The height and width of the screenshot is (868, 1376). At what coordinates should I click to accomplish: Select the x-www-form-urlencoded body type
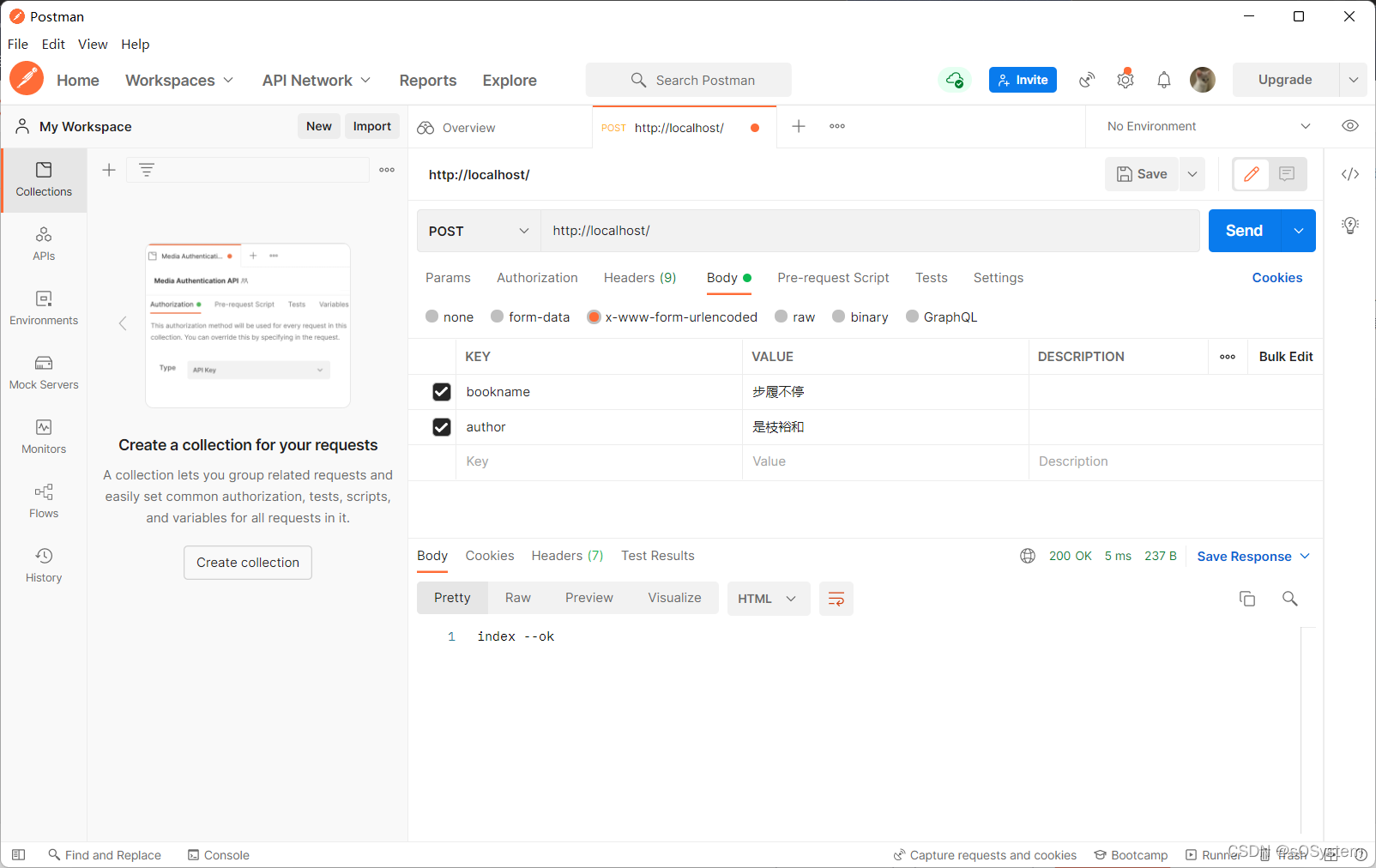(594, 316)
